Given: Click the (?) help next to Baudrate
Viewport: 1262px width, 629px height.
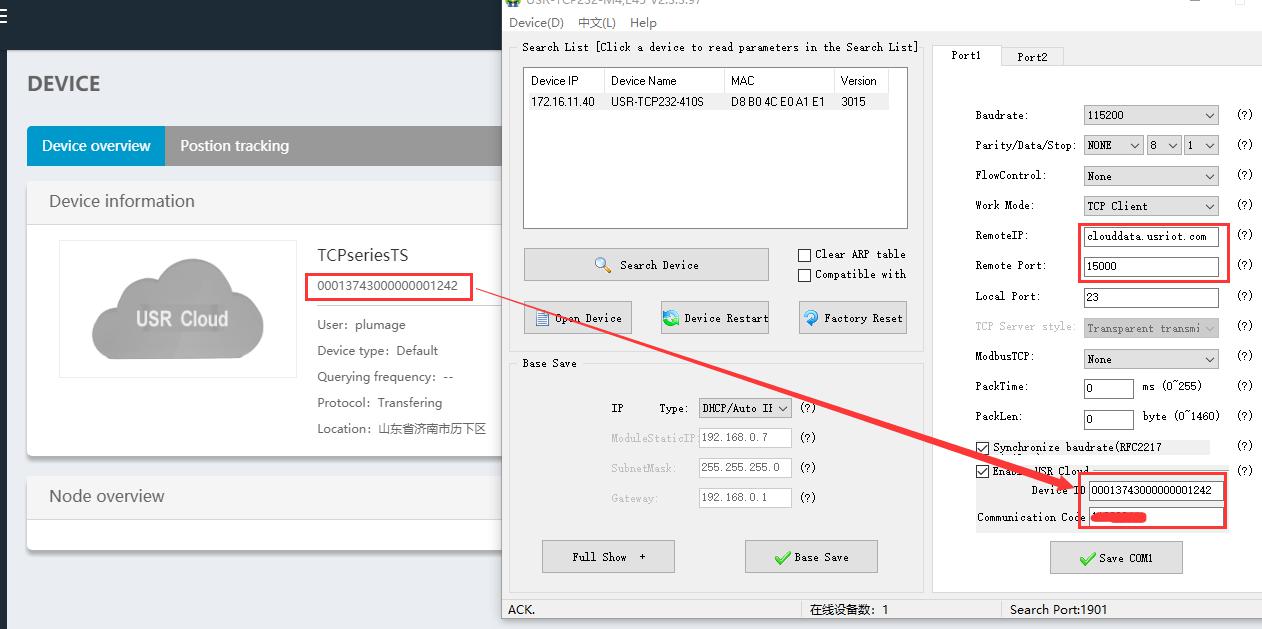Looking at the screenshot, I should [x=1245, y=115].
